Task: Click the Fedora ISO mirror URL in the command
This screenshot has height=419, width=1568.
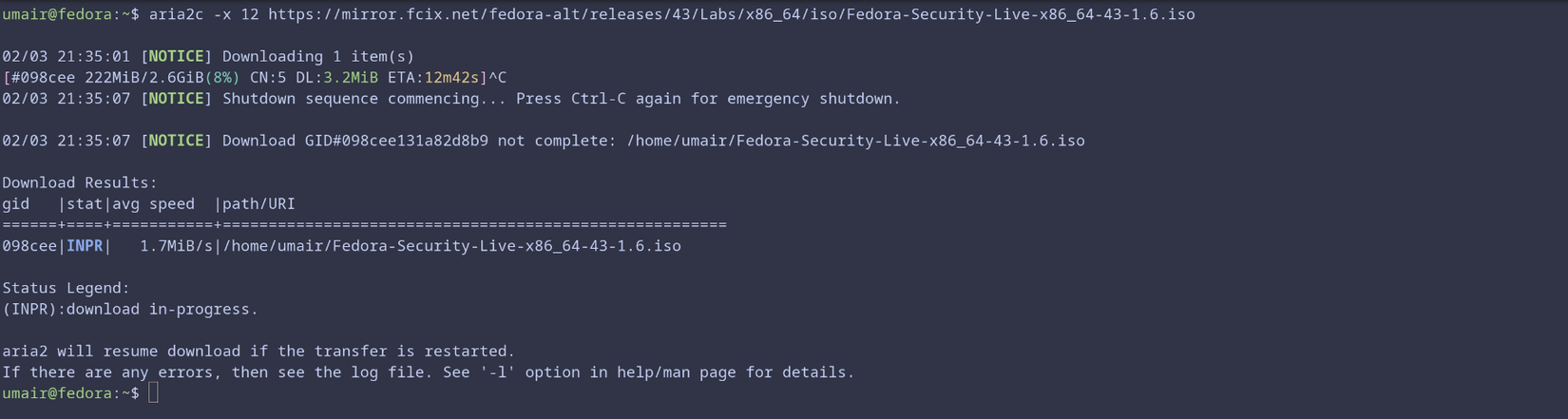Action: click(731, 14)
